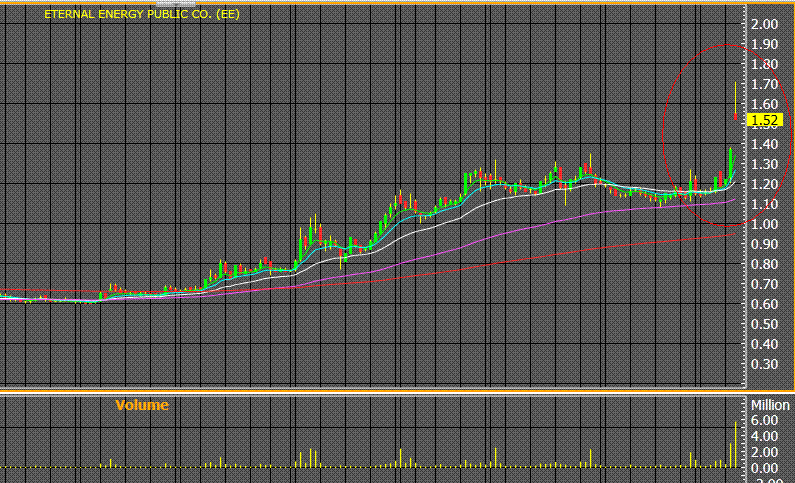Screen dimensions: 795x483
Task: Click the 1.90 price axis label
Action: pos(765,44)
